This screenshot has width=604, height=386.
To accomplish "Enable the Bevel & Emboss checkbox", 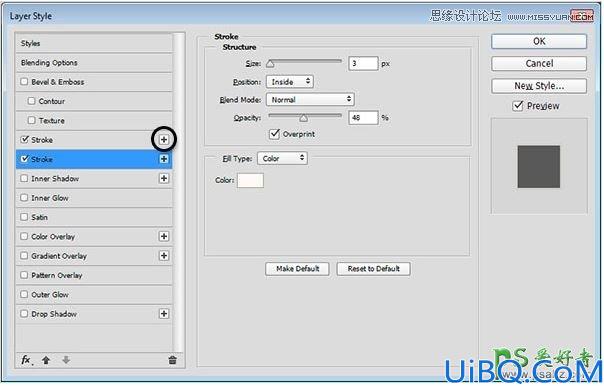I will click(24, 82).
